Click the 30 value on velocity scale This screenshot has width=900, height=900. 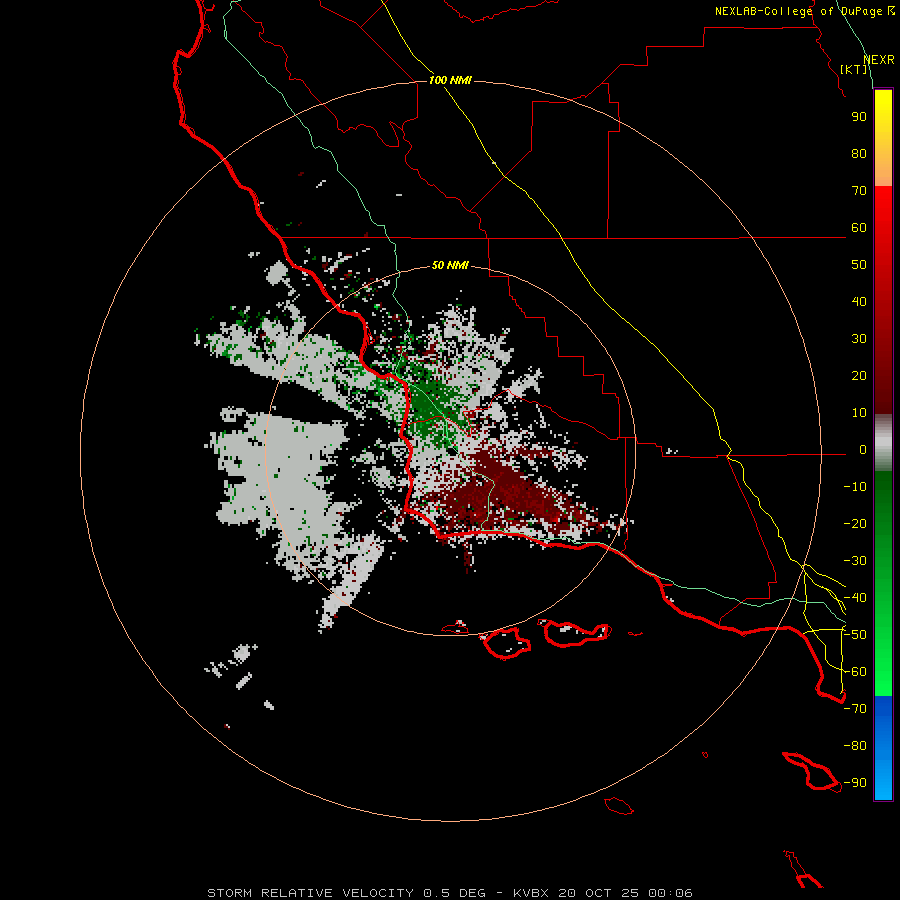pyautogui.click(x=859, y=339)
